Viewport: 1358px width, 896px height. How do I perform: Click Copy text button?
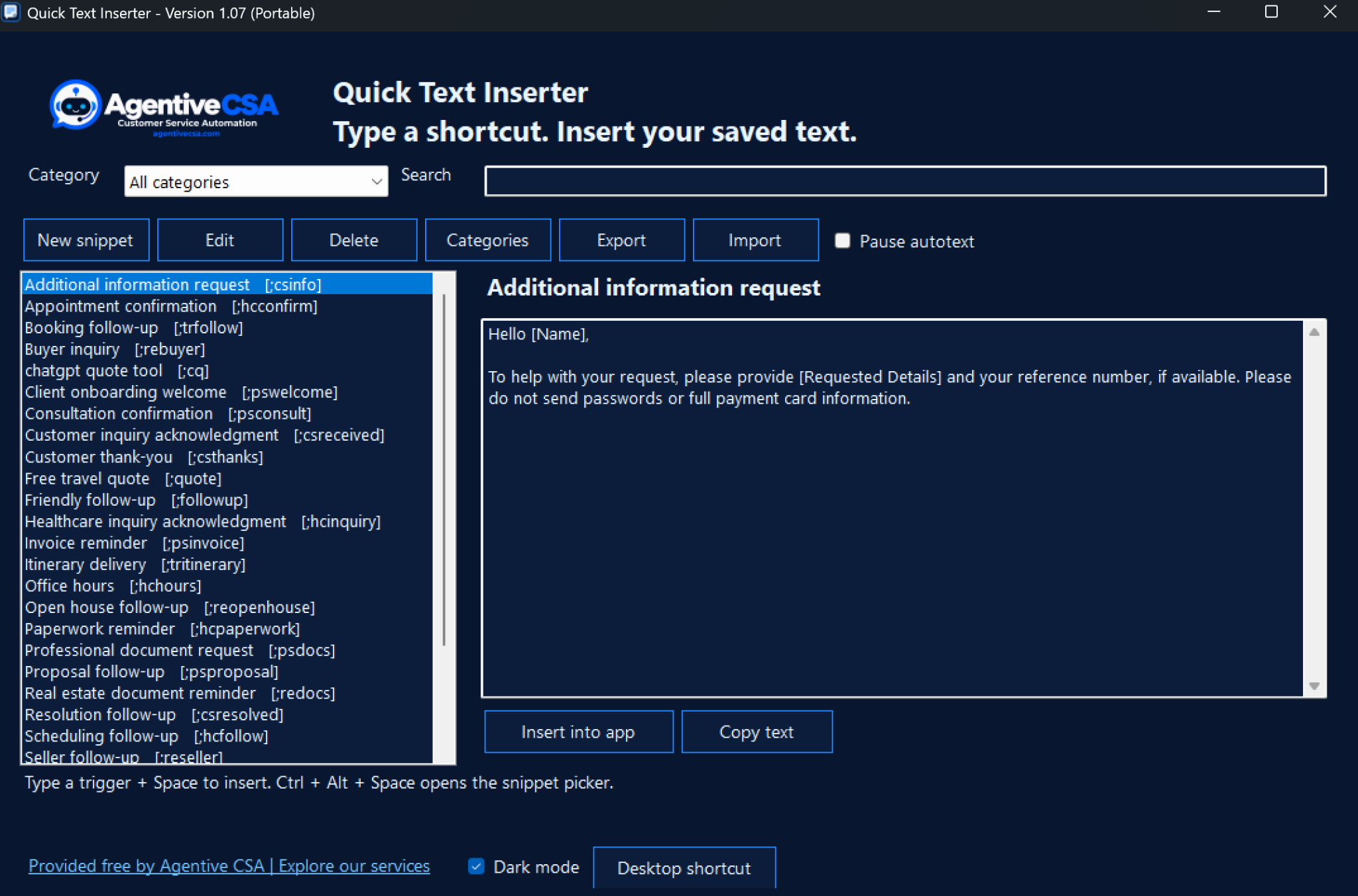pos(757,732)
